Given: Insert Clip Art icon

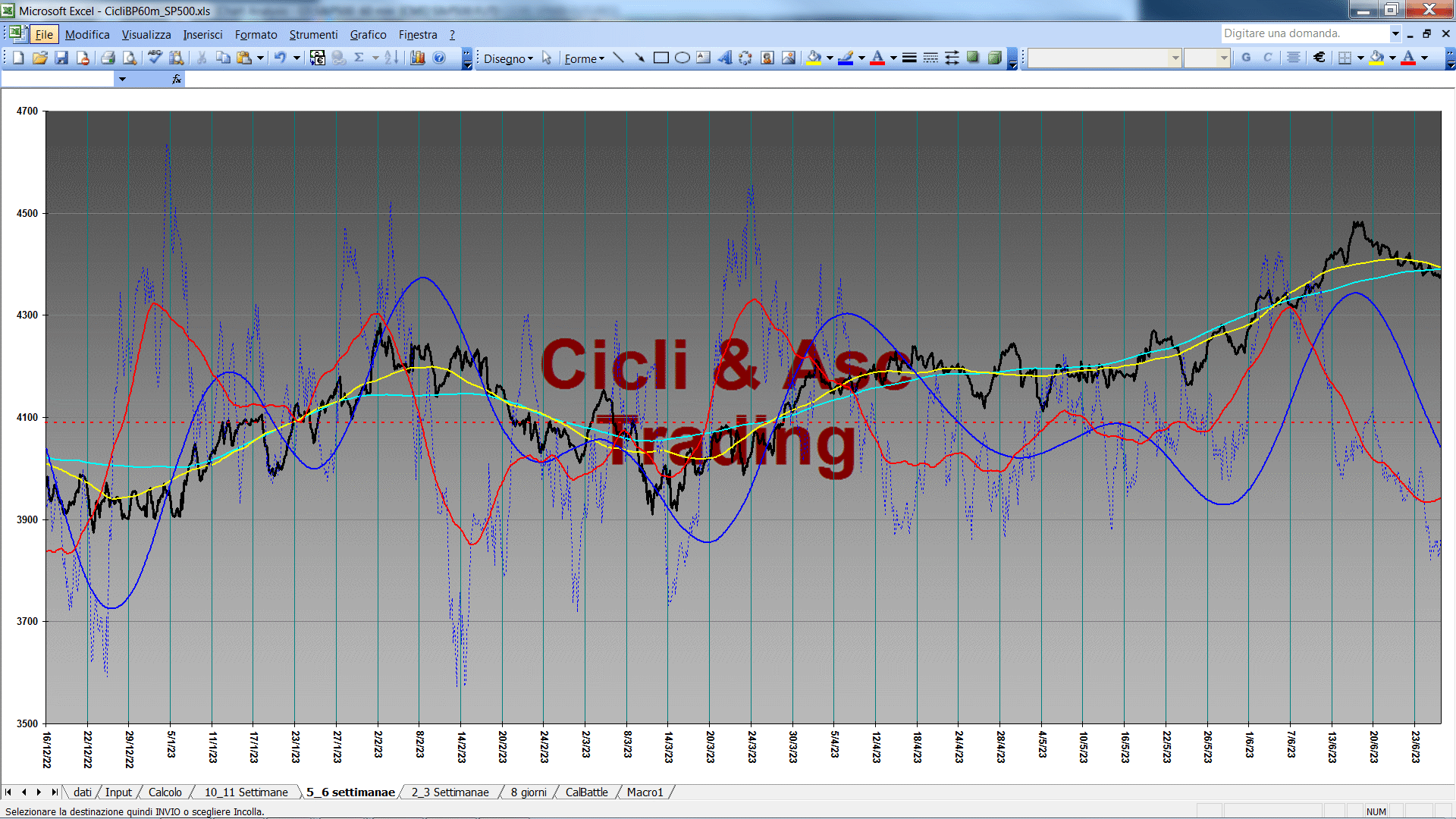Looking at the screenshot, I should pyautogui.click(x=767, y=58).
